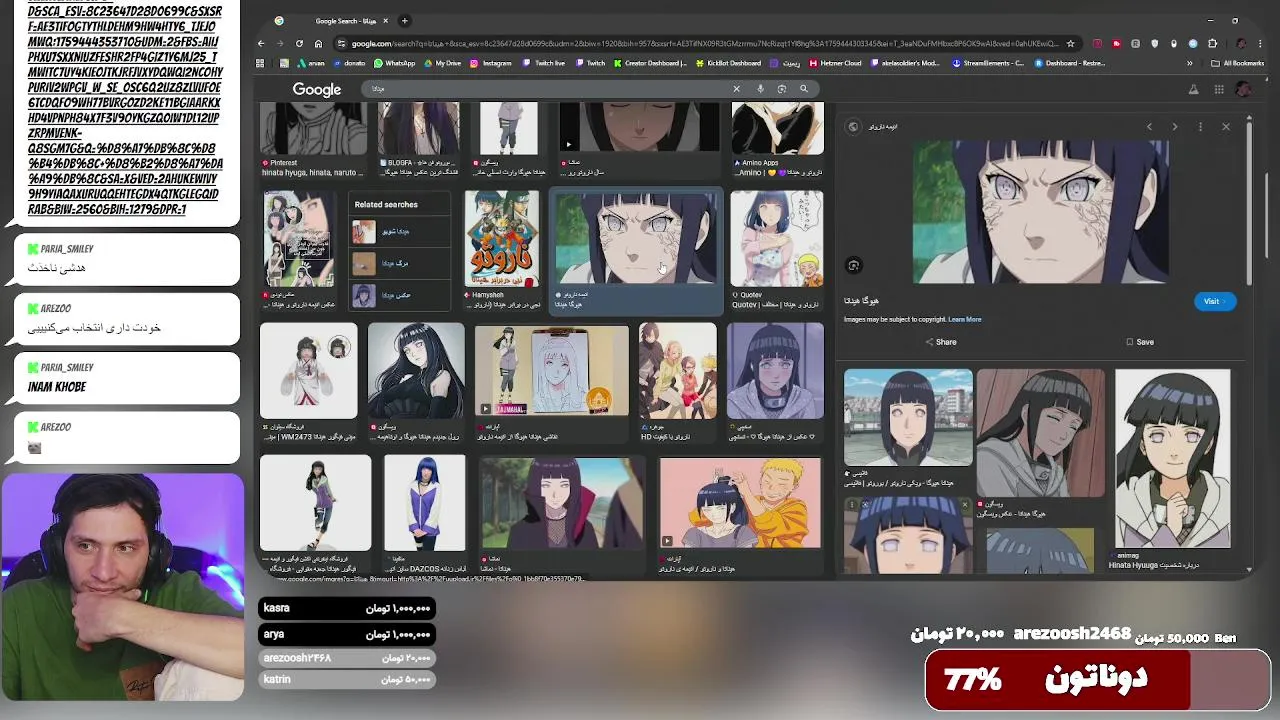This screenshot has width=1280, height=720.
Task: Open KickBot Dashboard bookmark
Action: click(728, 63)
